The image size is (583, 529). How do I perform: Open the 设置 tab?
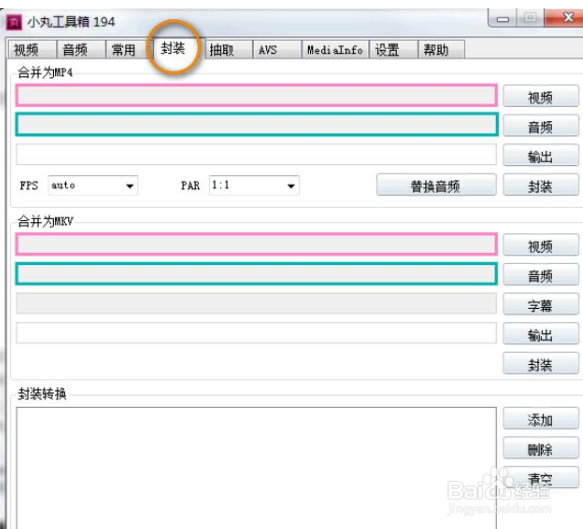393,50
